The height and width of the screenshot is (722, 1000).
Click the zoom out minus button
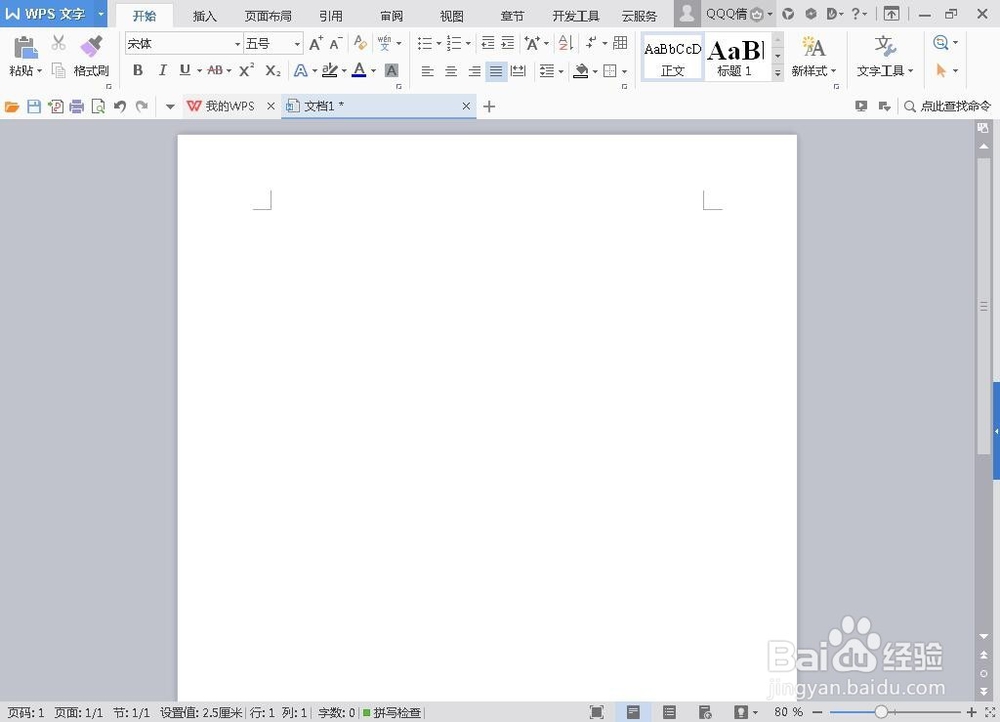point(818,712)
